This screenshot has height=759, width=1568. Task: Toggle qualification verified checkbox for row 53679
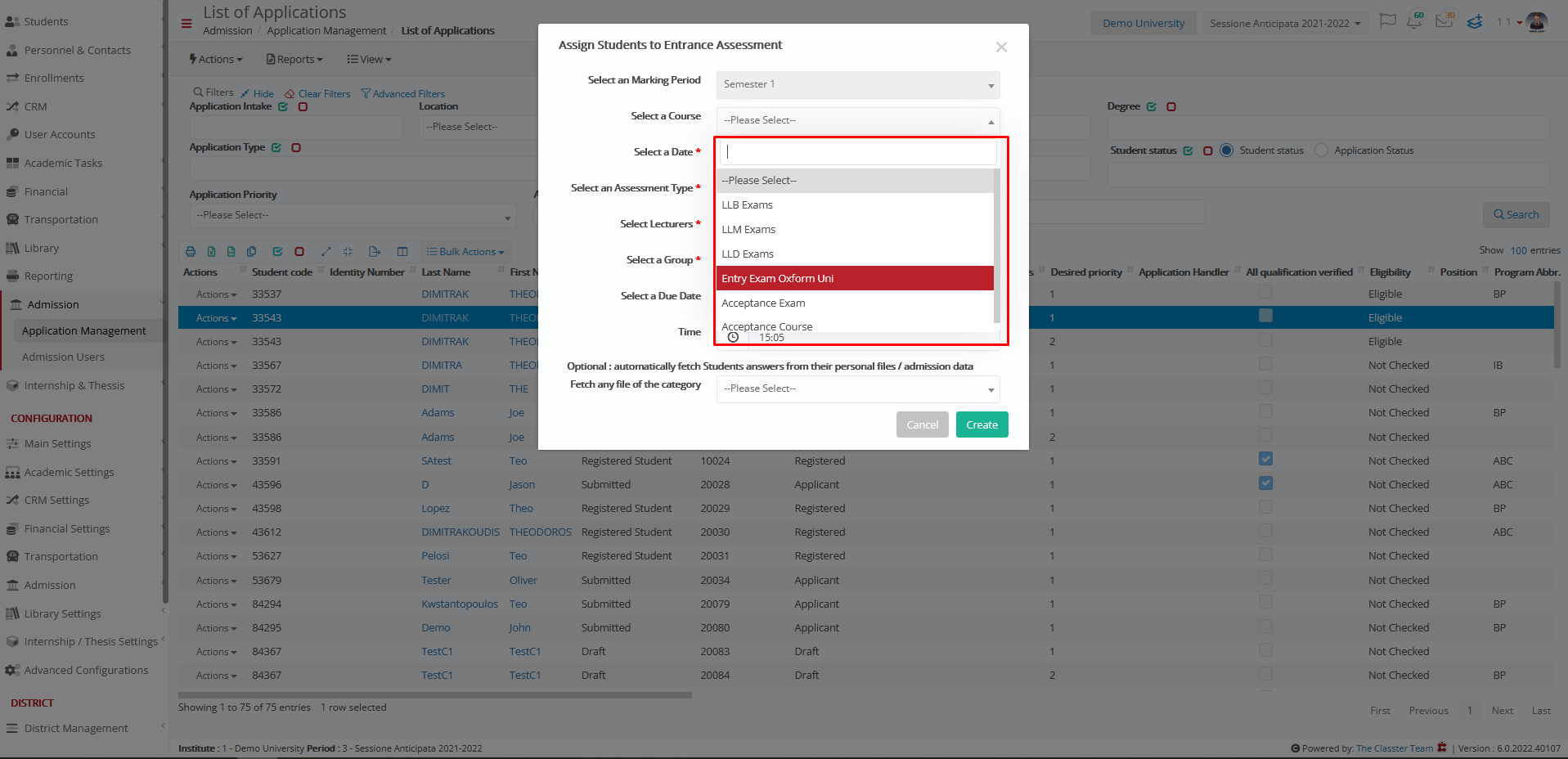(1265, 578)
